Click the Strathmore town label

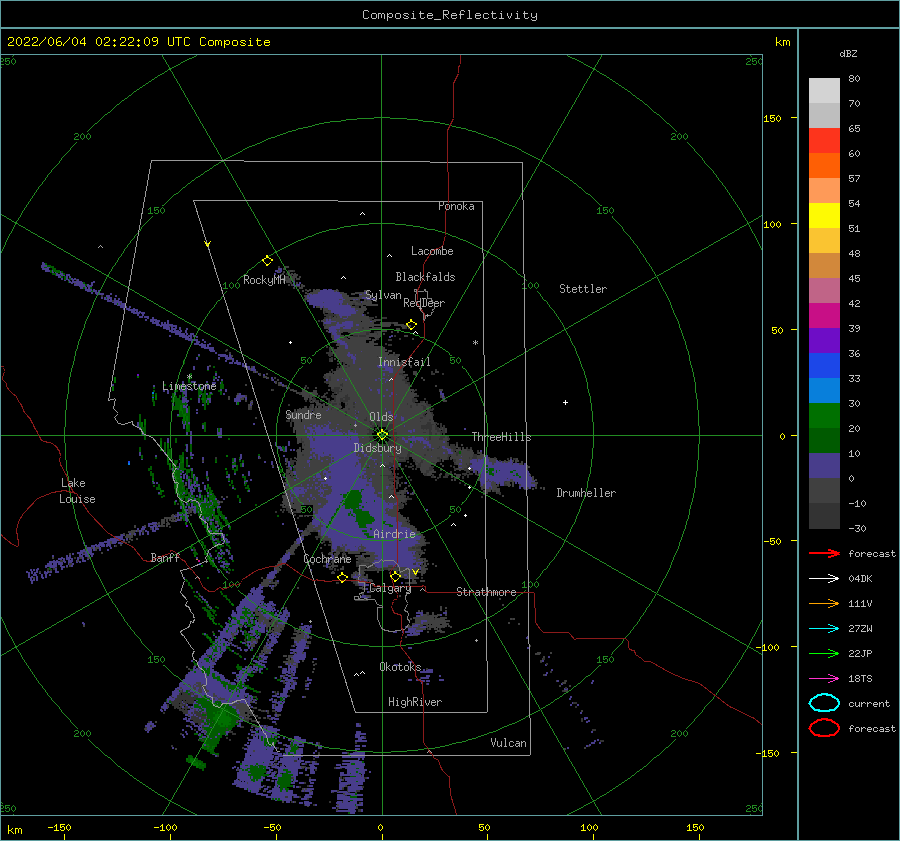[x=486, y=592]
